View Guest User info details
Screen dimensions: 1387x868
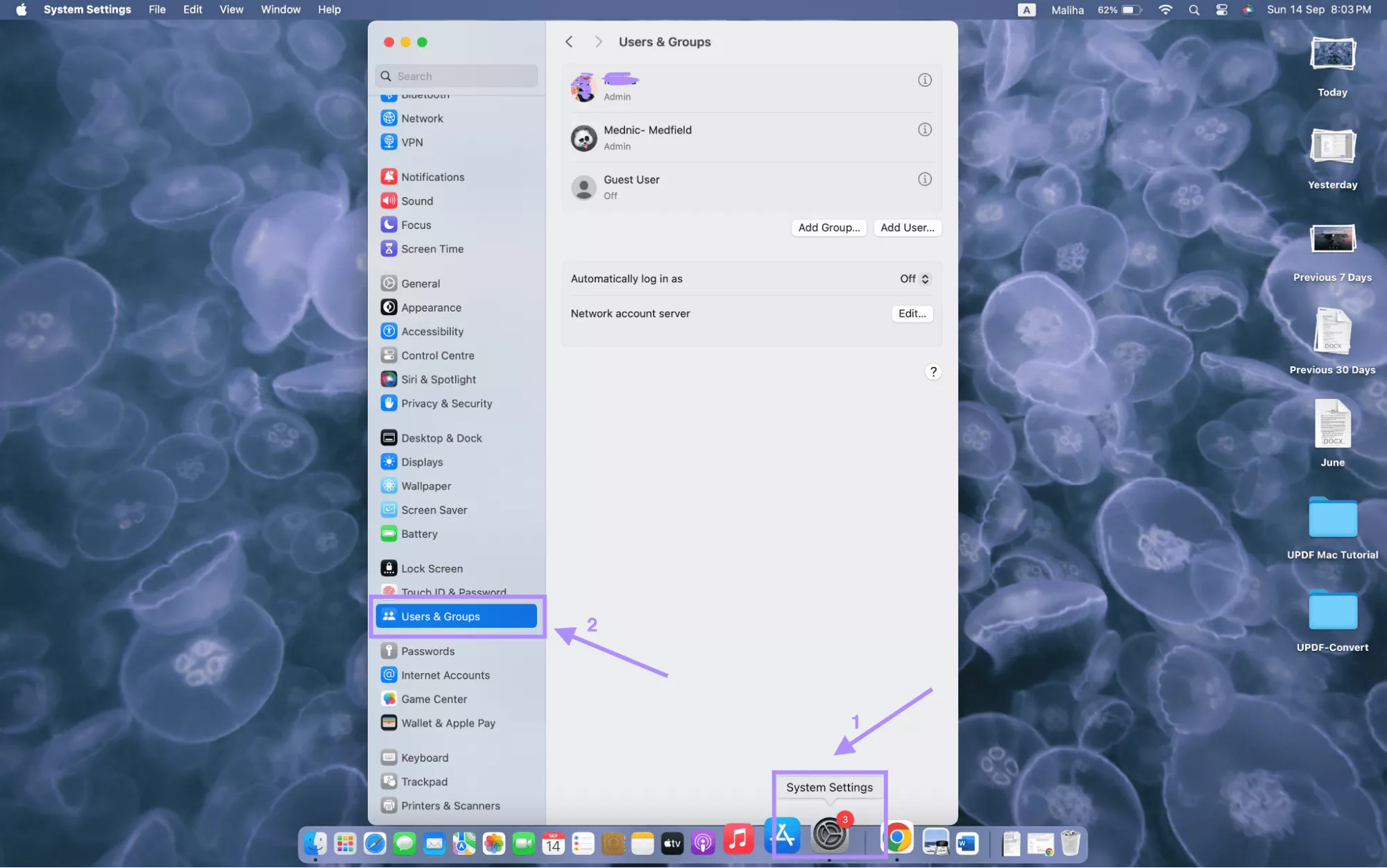(925, 179)
